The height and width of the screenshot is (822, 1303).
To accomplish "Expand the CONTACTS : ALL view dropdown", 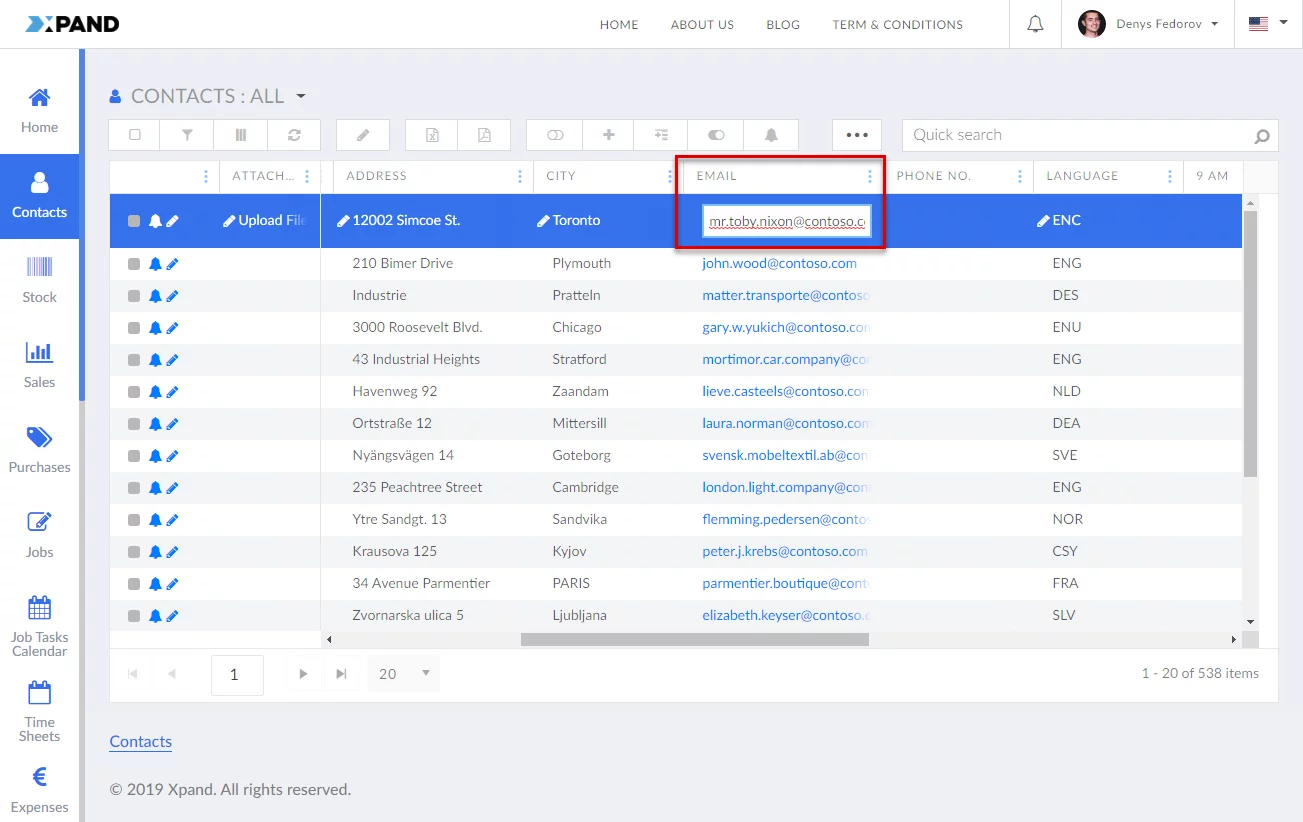I will coord(301,97).
